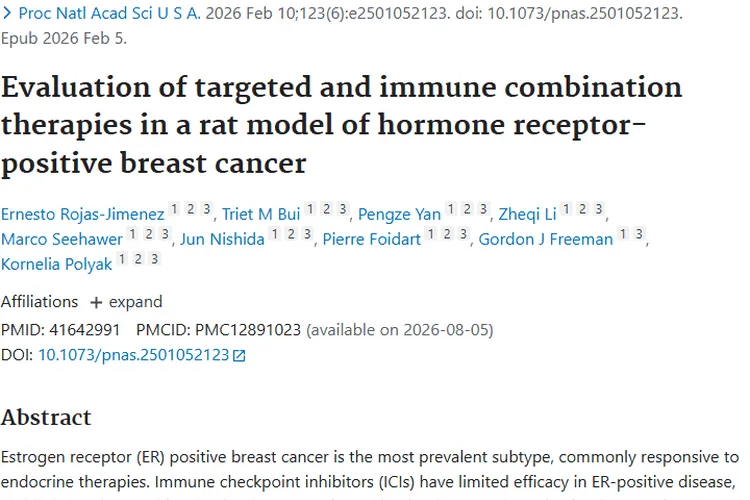Viewport: 750px width, 500px height.
Task: Click affiliation superscript 1 after Marco Seehawer
Action: click(133, 234)
